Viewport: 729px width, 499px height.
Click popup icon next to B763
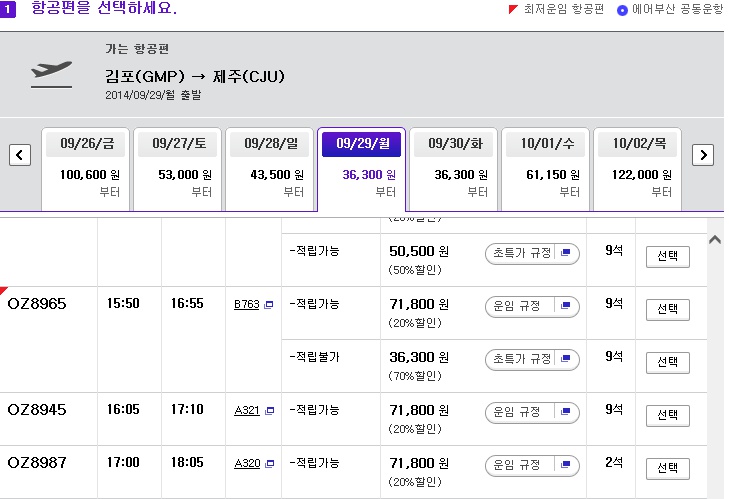coord(269,305)
